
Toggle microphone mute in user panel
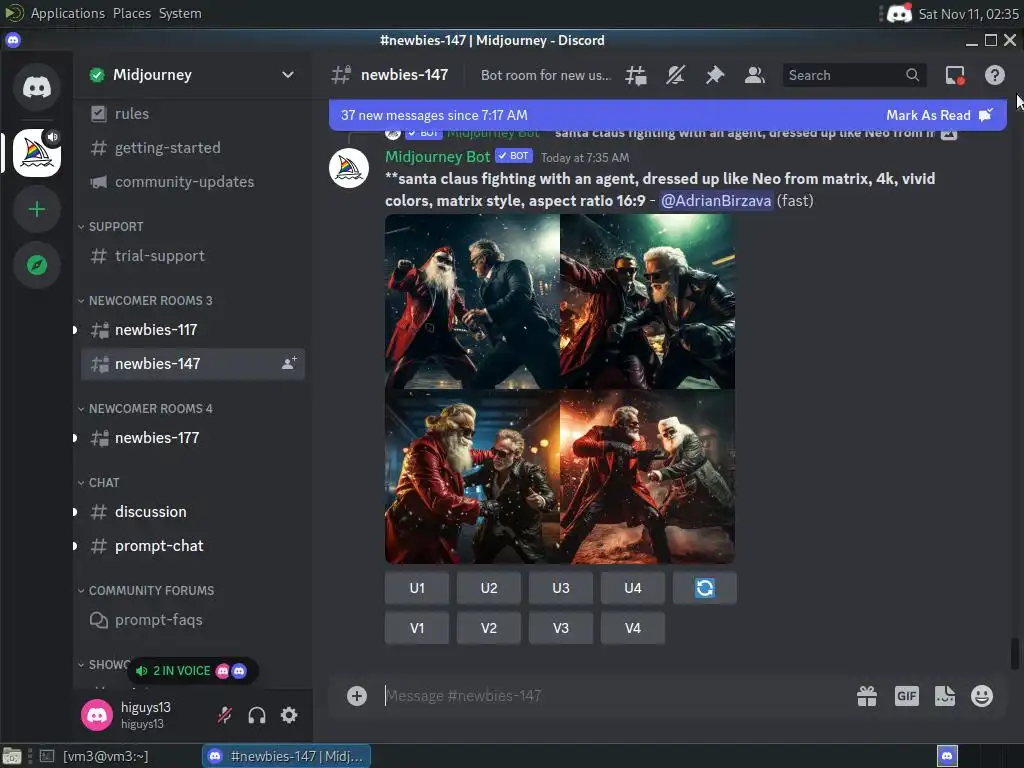(x=225, y=715)
